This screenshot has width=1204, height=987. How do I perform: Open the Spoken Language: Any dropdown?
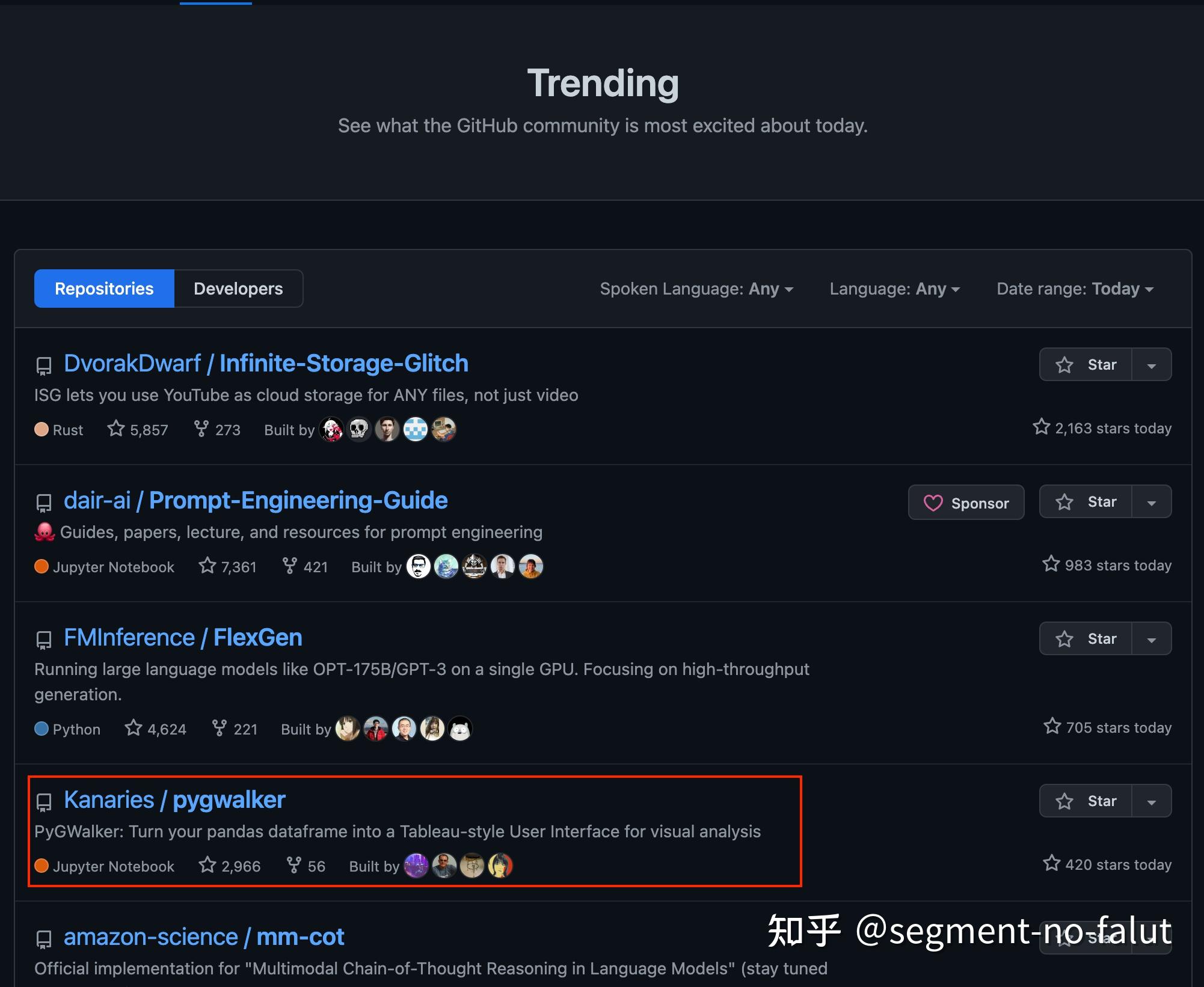click(696, 289)
